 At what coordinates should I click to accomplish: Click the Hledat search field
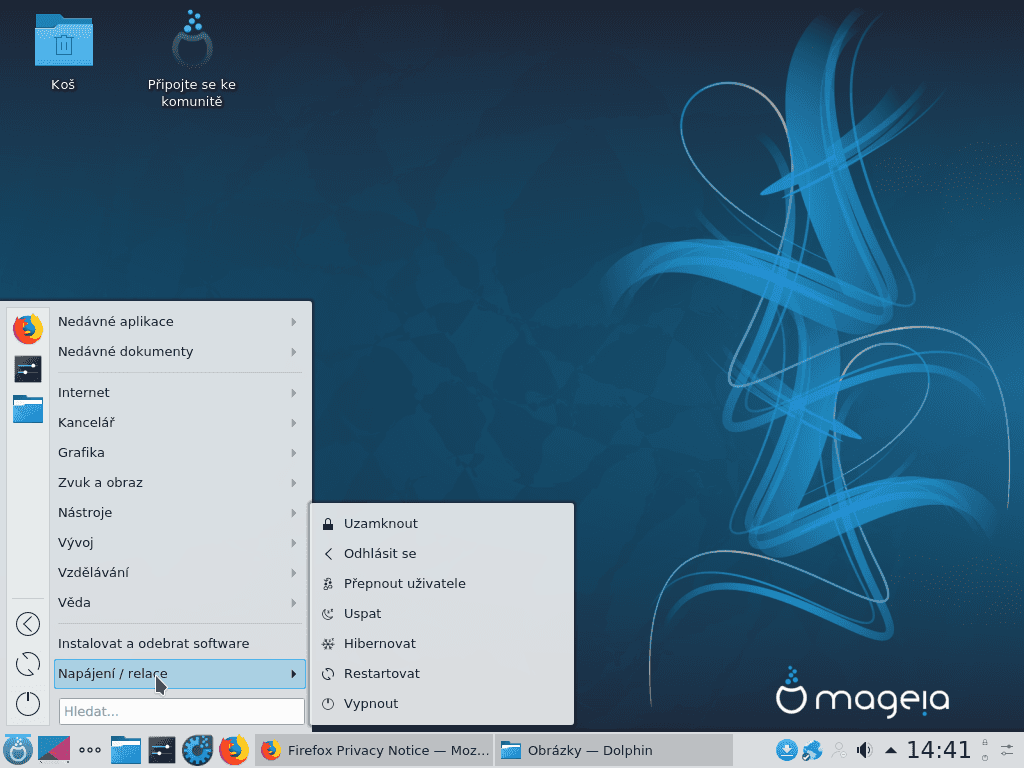(x=180, y=711)
